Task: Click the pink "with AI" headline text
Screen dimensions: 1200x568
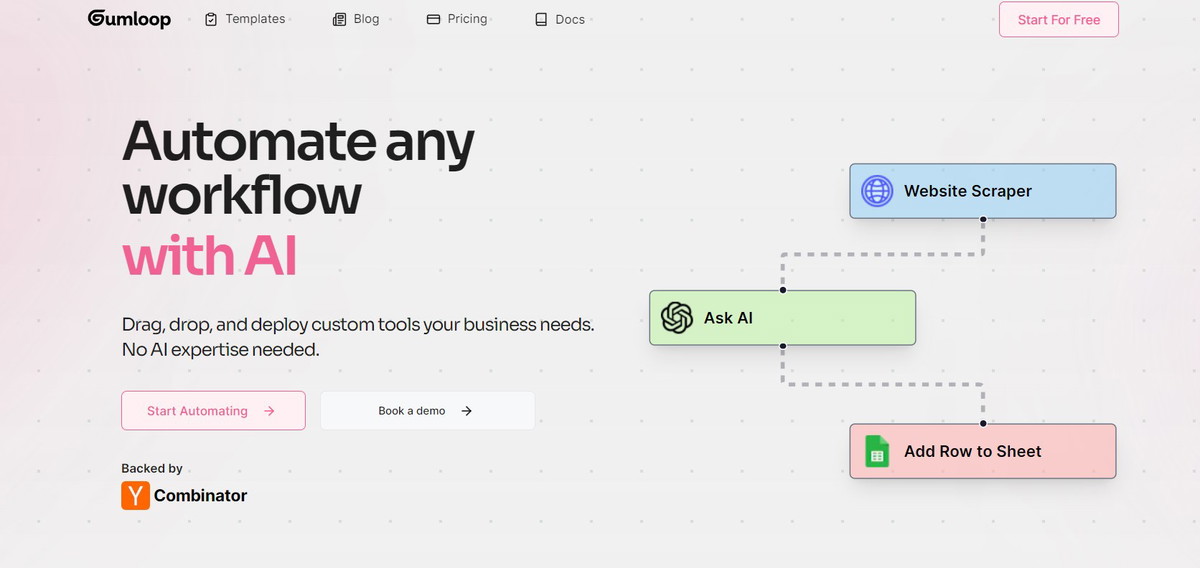Action: pos(210,256)
